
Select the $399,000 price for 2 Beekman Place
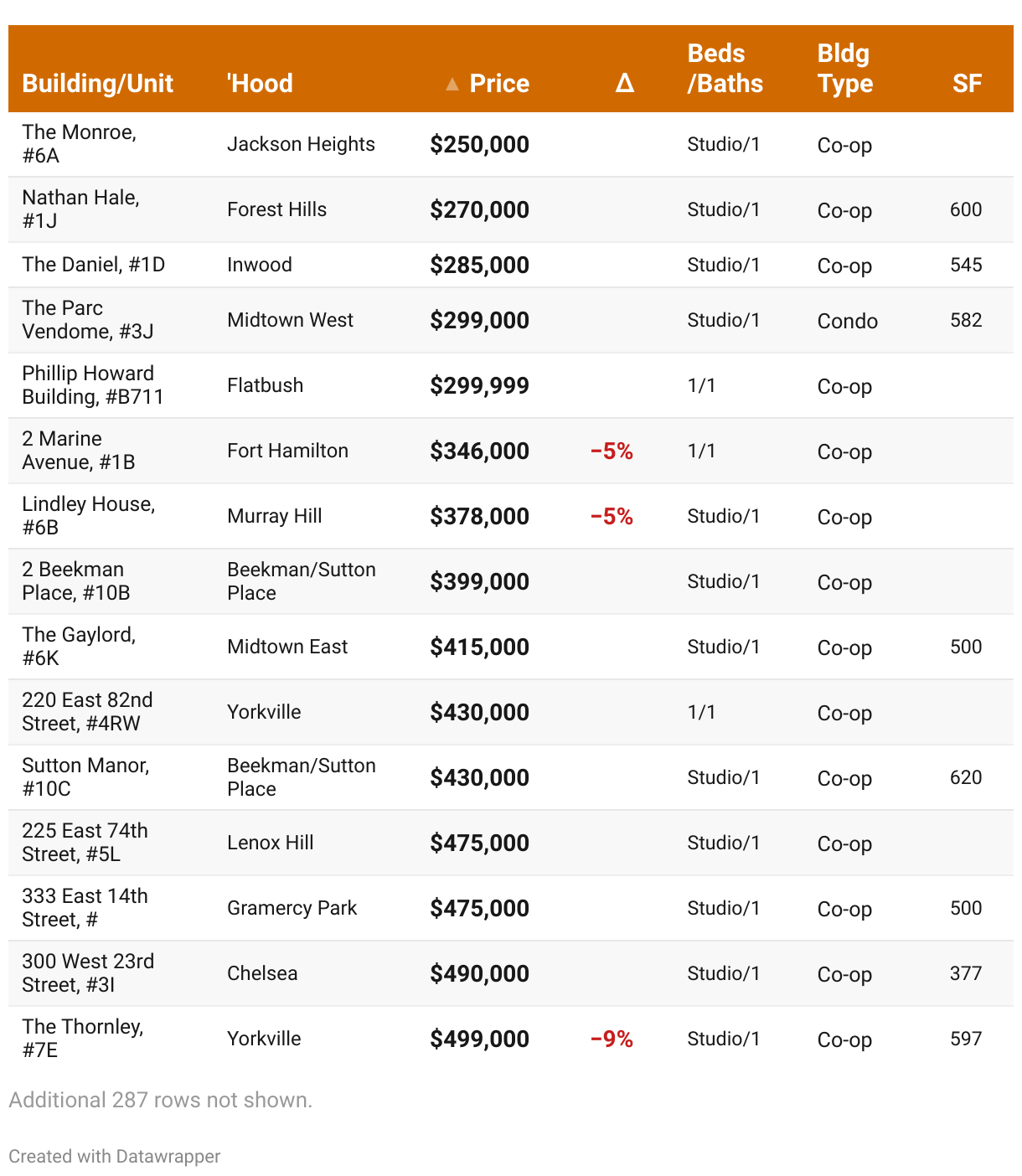pos(479,582)
